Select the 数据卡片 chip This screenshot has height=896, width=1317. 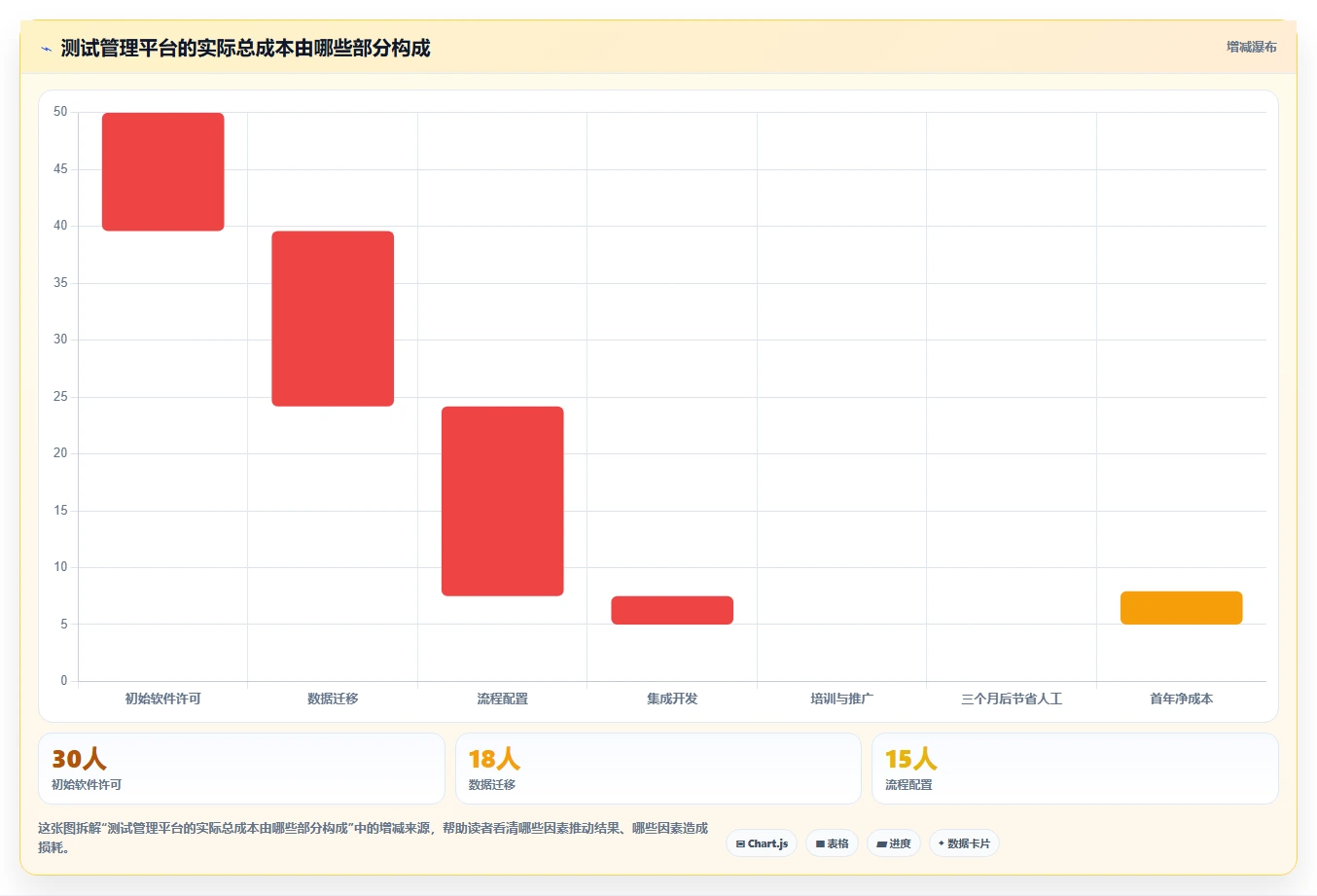(964, 843)
